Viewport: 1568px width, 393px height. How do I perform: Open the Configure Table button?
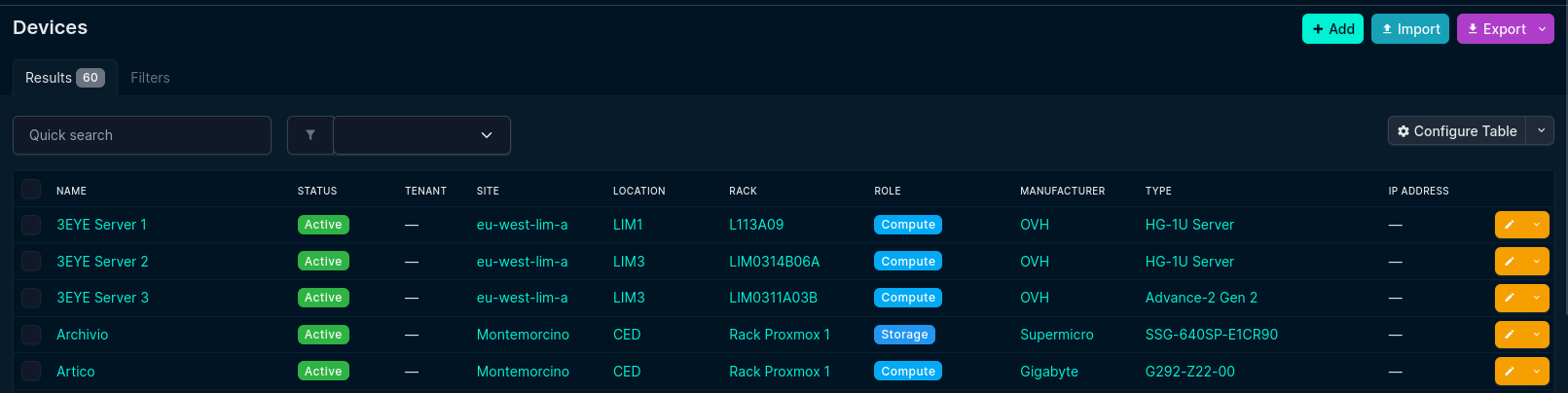(x=1456, y=131)
